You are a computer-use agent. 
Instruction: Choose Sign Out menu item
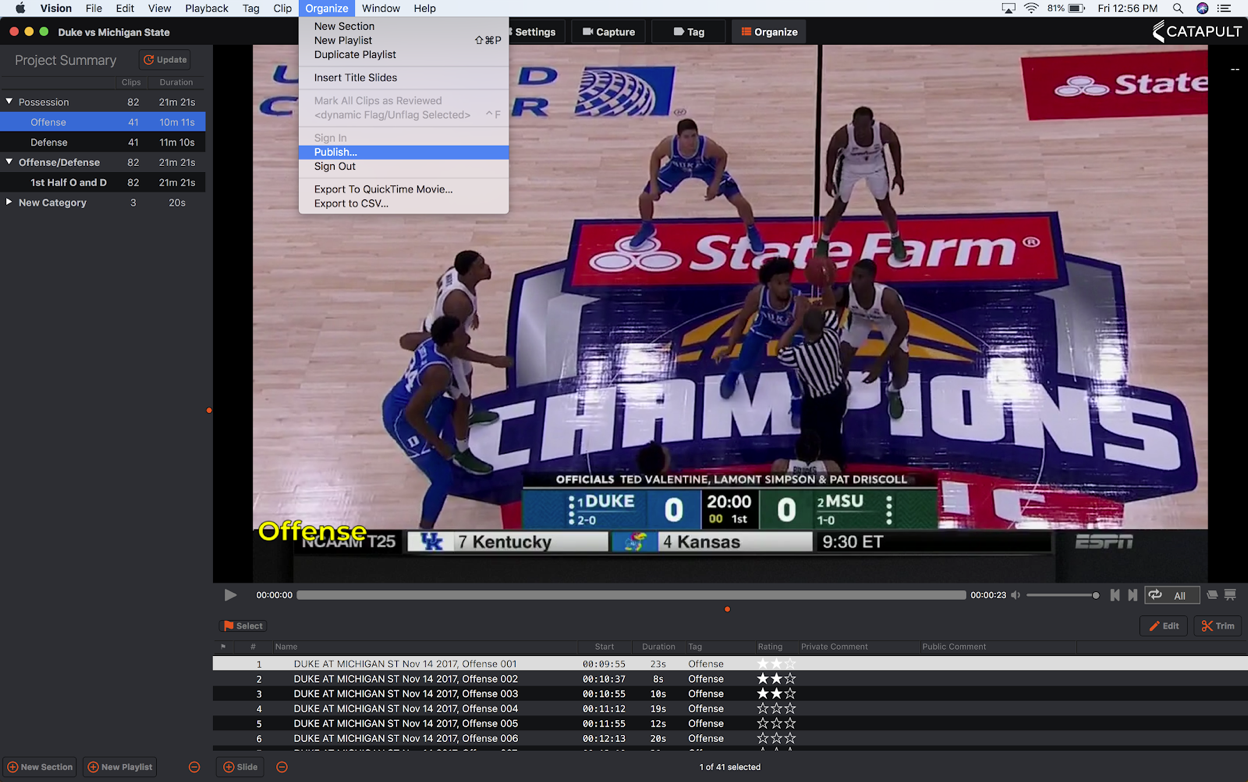point(403,166)
